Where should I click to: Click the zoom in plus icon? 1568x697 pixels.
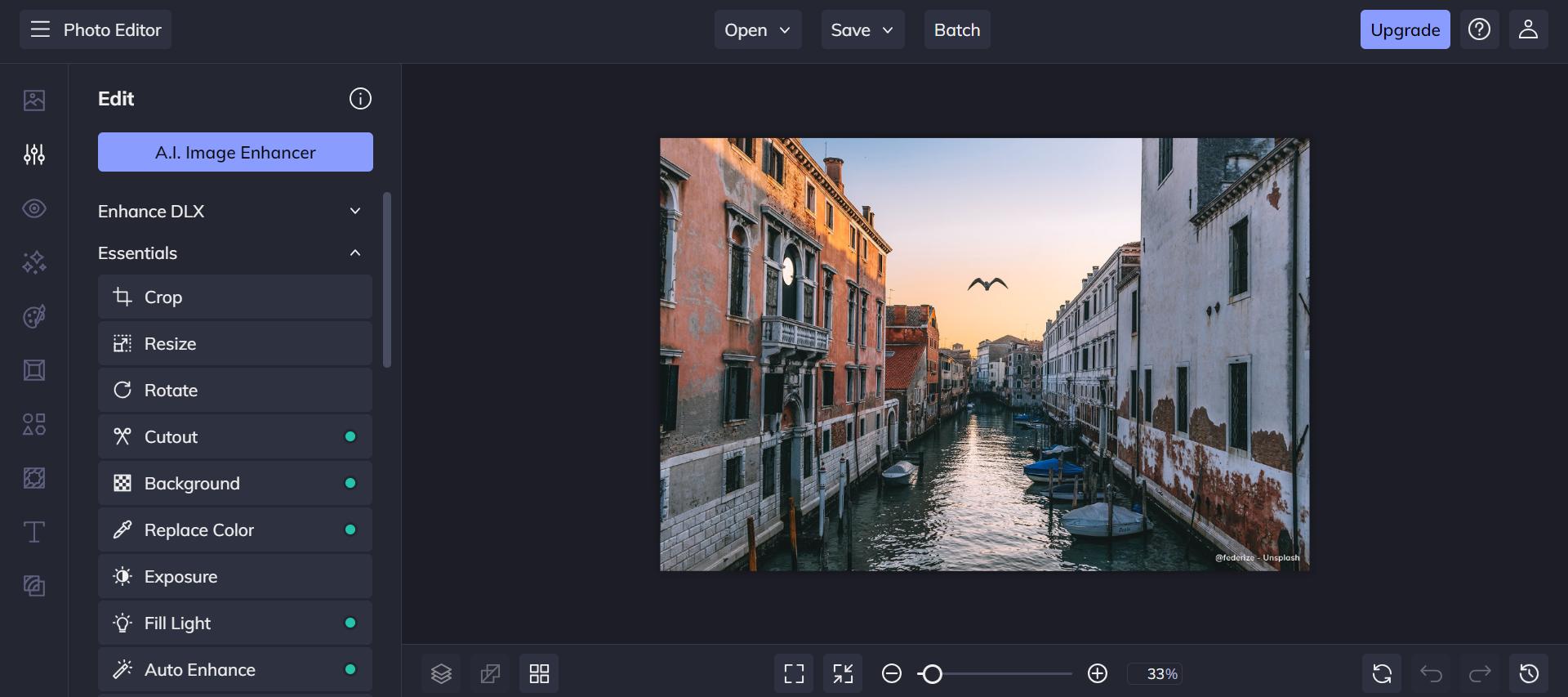click(x=1098, y=673)
